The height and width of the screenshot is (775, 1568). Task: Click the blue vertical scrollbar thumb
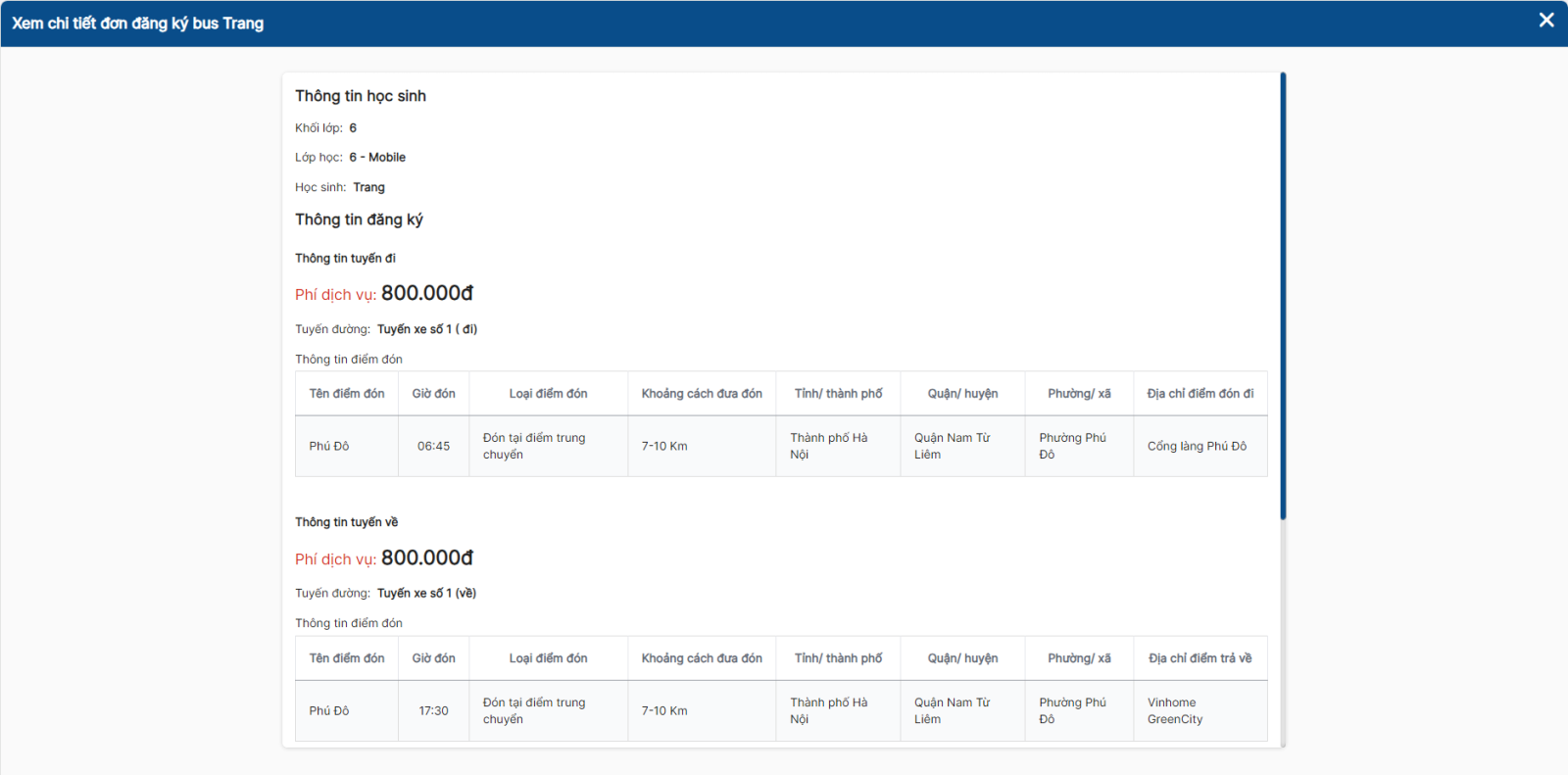pos(1283,294)
